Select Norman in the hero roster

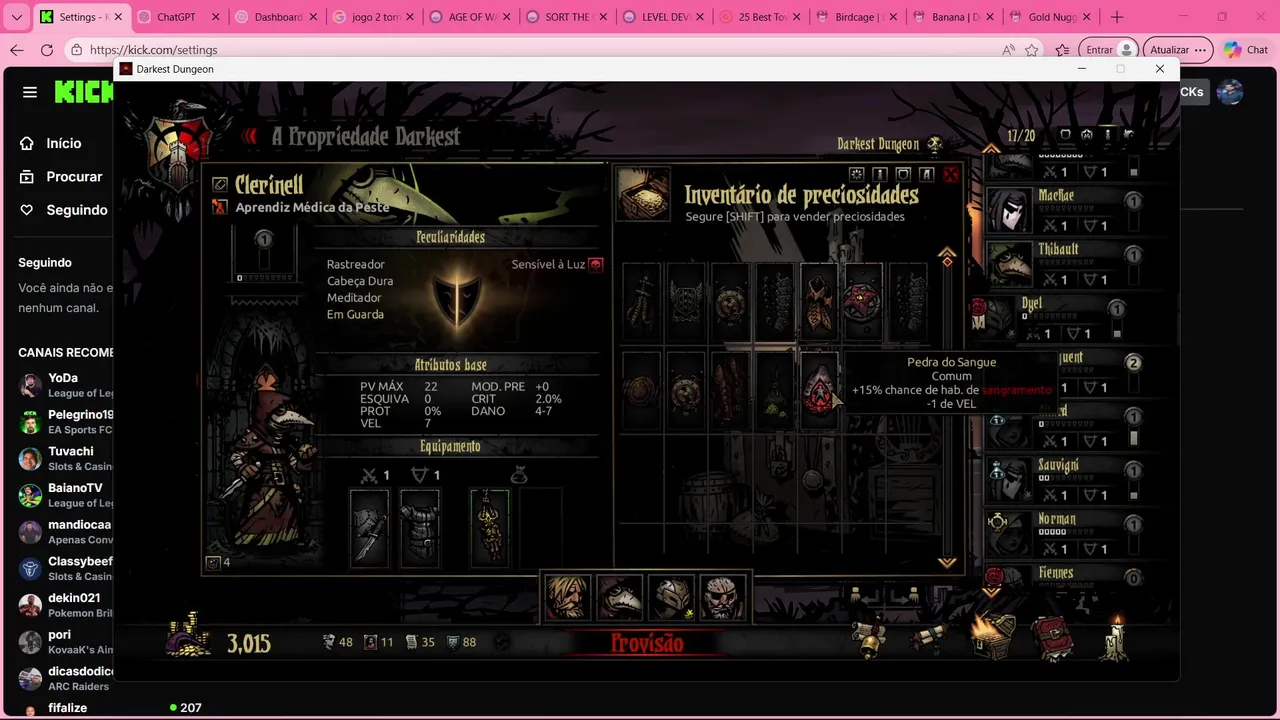pos(1063,534)
